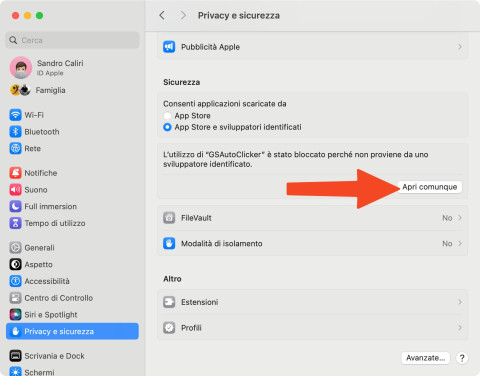Click Modalità di isolamento value No
The image size is (480, 376).
(447, 244)
